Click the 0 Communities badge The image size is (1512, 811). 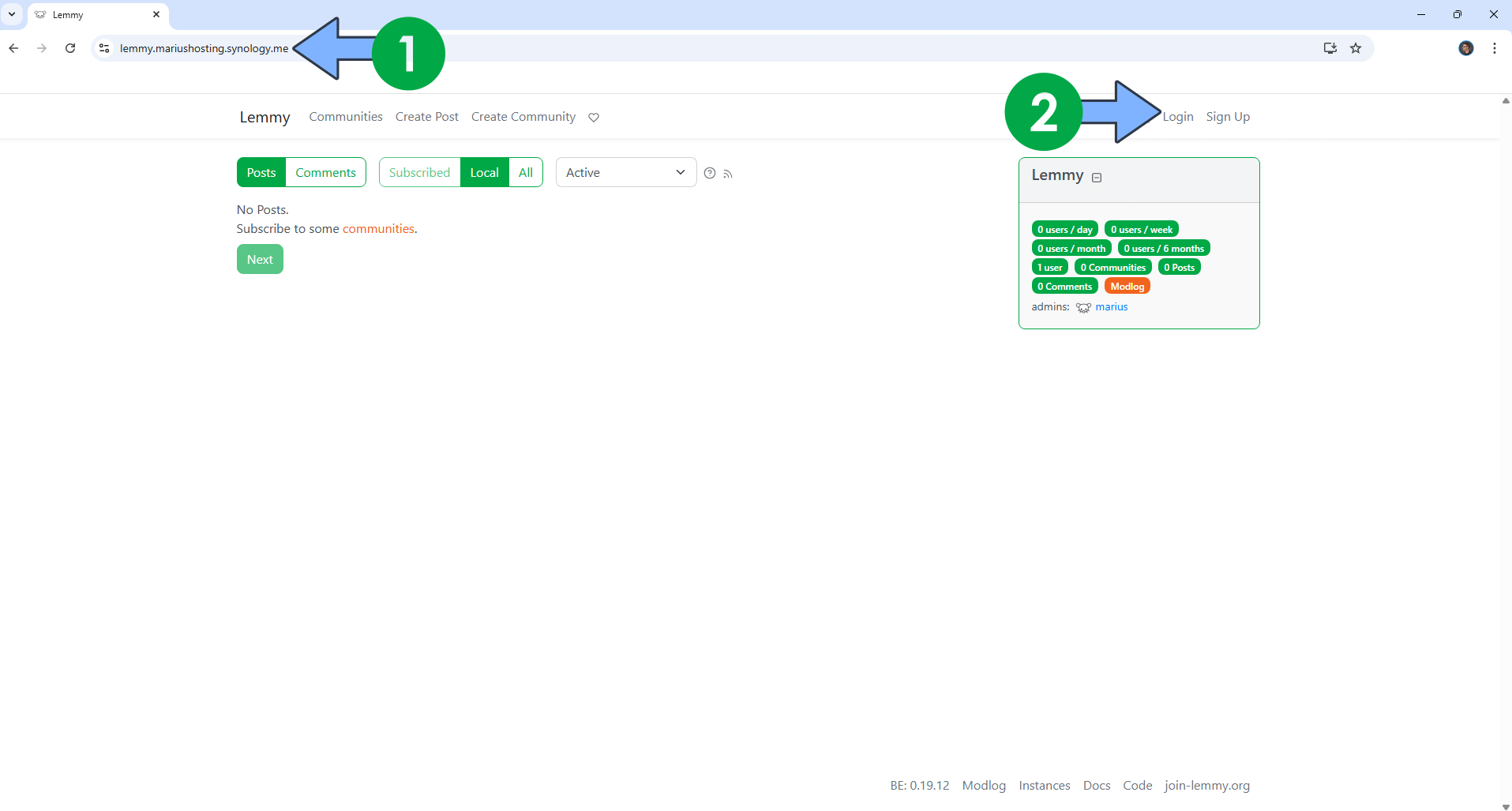[x=1112, y=268]
